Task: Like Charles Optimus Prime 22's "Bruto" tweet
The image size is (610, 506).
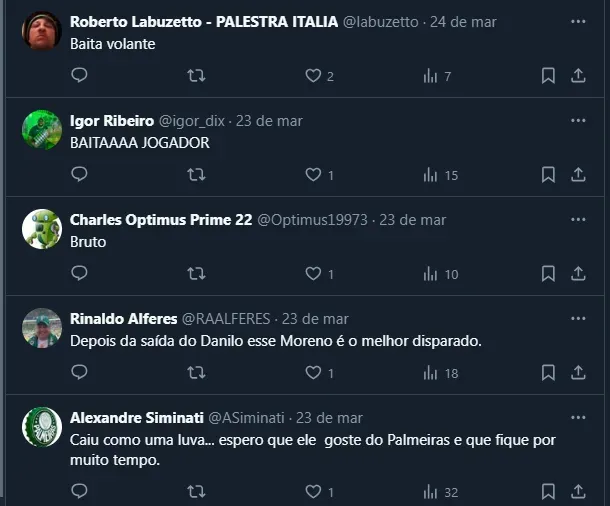Action: click(313, 274)
